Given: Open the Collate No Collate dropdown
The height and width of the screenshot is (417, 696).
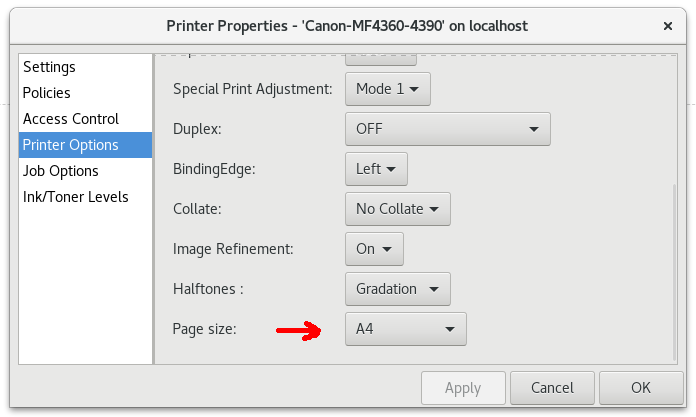Looking at the screenshot, I should pyautogui.click(x=398, y=209).
